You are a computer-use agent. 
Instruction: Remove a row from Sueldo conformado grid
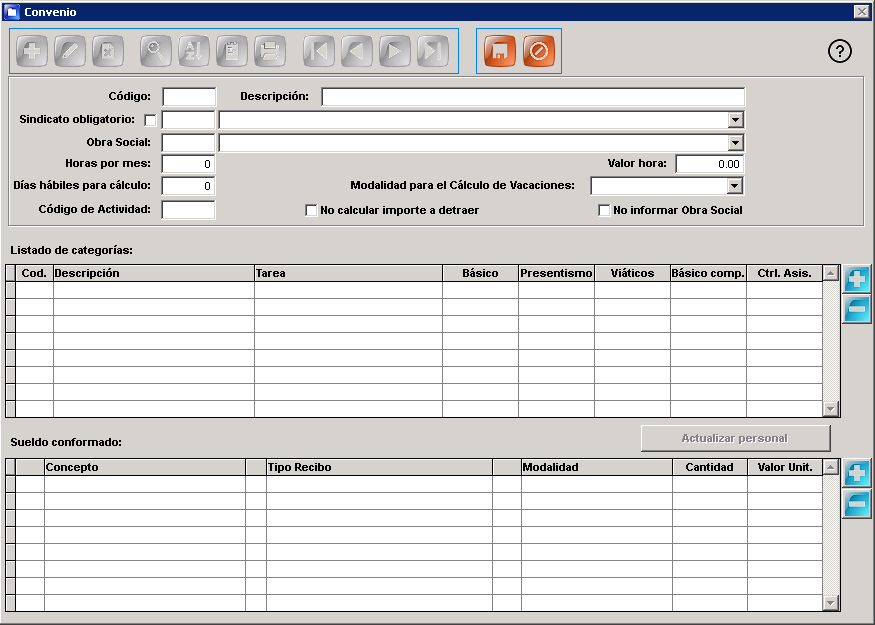857,504
